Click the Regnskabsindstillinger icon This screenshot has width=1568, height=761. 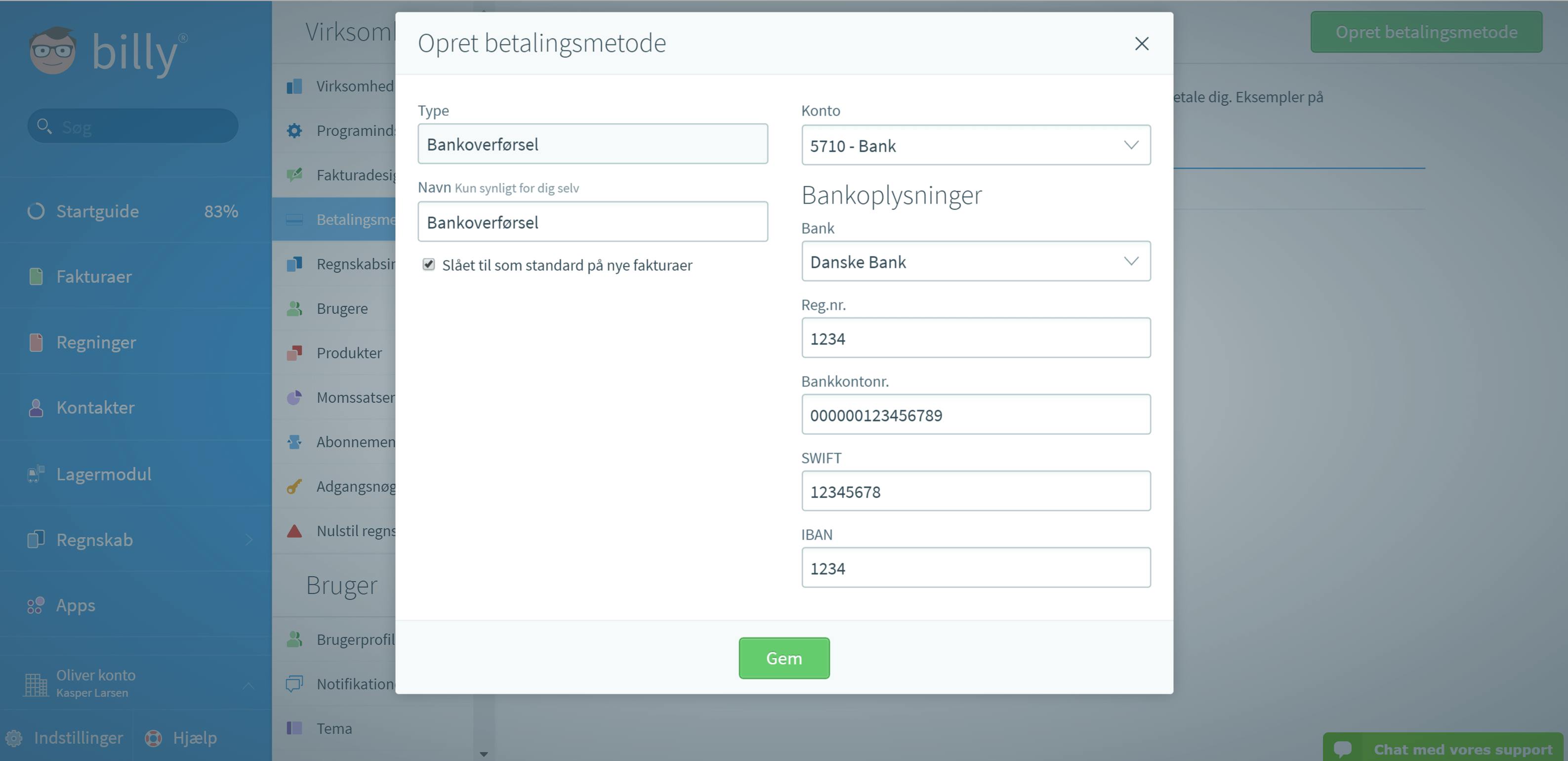(x=294, y=264)
